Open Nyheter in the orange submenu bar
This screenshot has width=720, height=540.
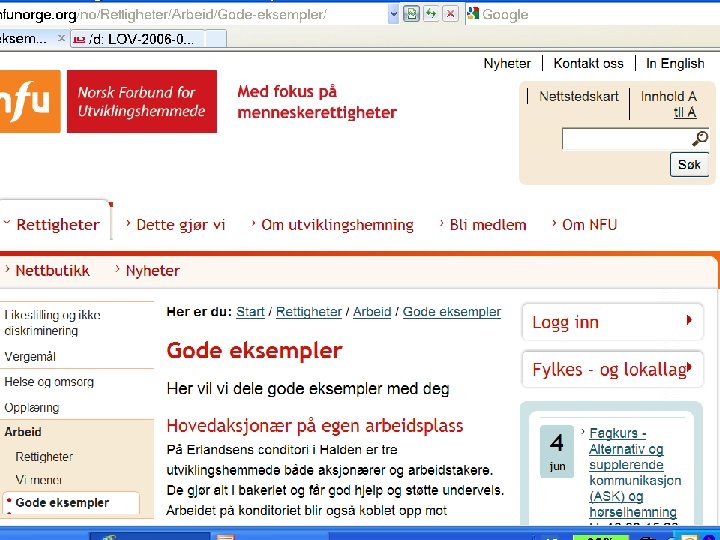pyautogui.click(x=152, y=270)
